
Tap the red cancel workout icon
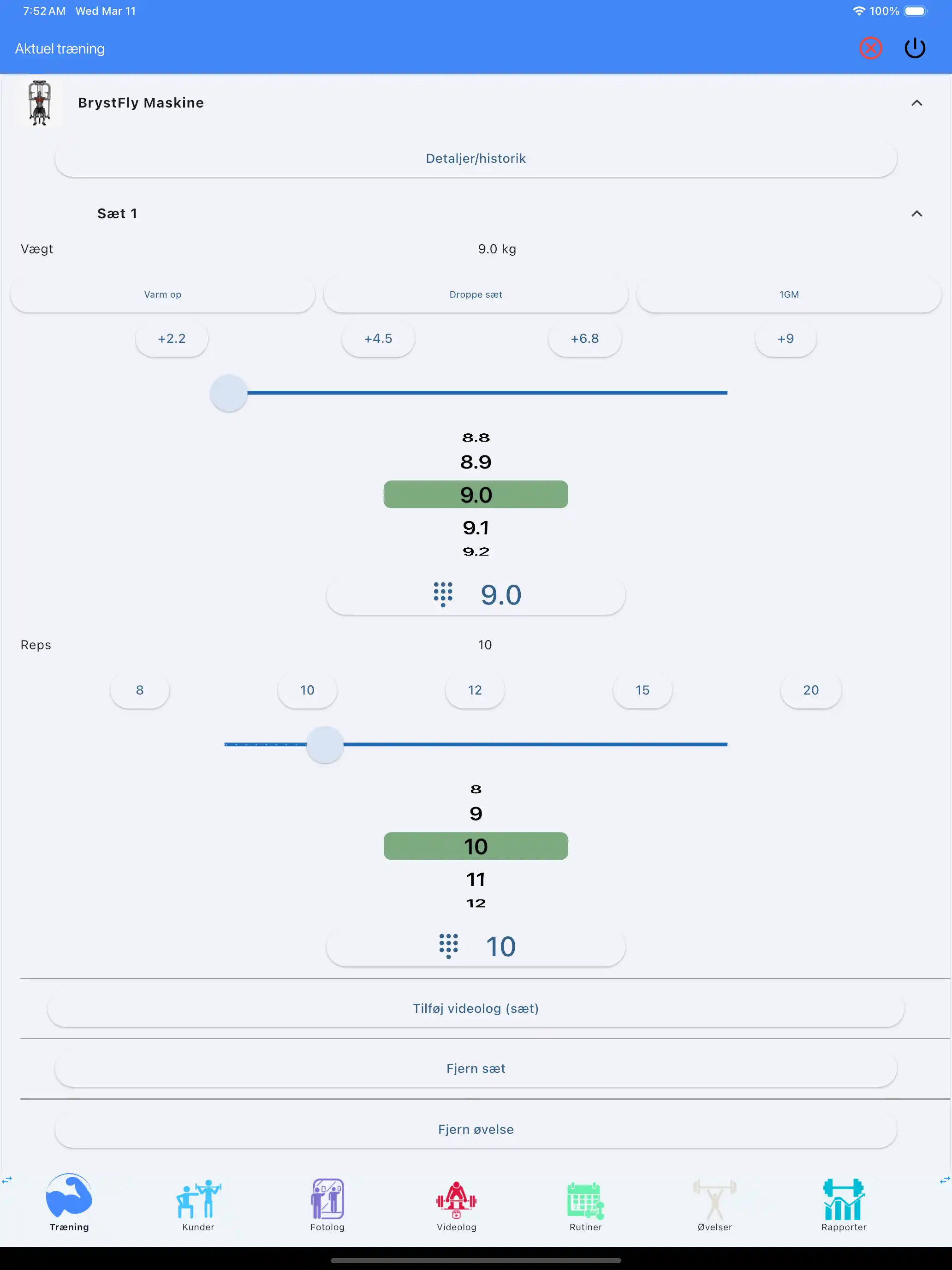coord(870,48)
